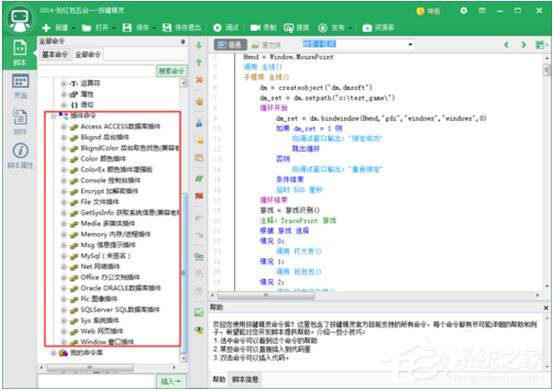553x391 pixels.
Task: Click the green move-up arrow icon
Action: 199,62
